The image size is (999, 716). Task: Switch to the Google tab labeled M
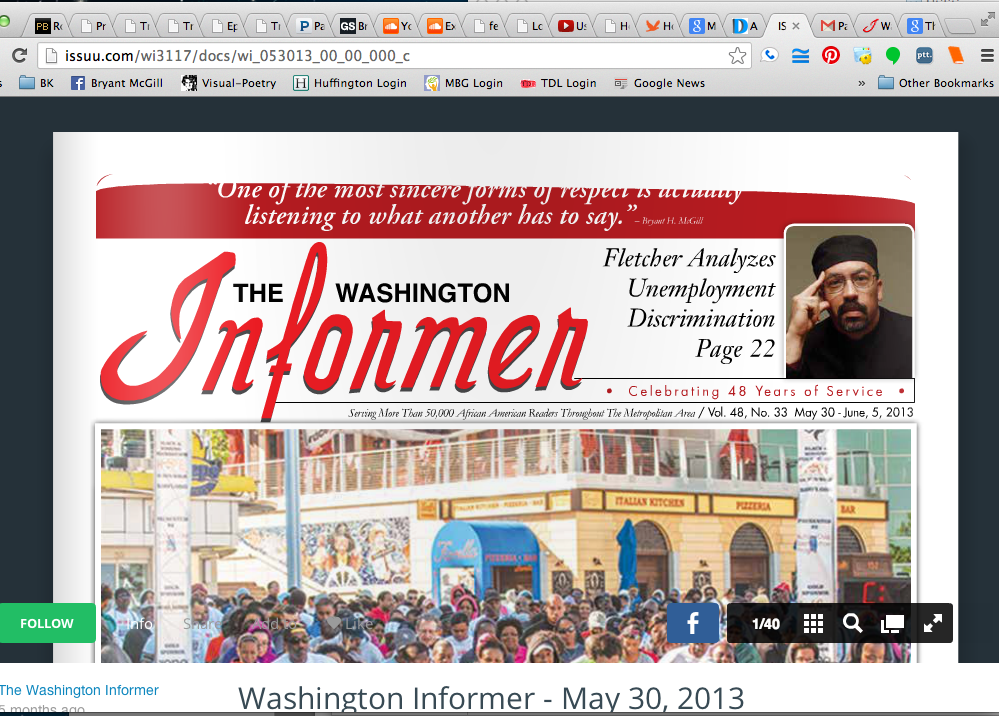(x=703, y=26)
